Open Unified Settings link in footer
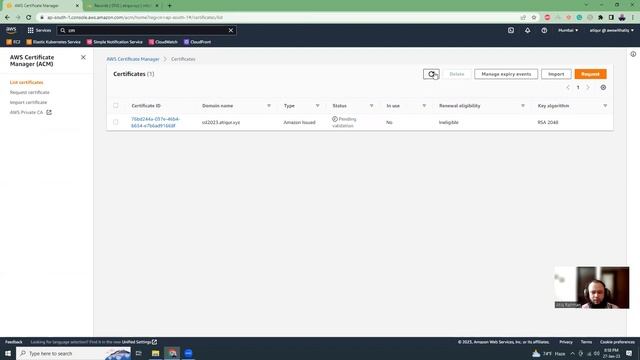This screenshot has height=360, width=640. click(139, 342)
